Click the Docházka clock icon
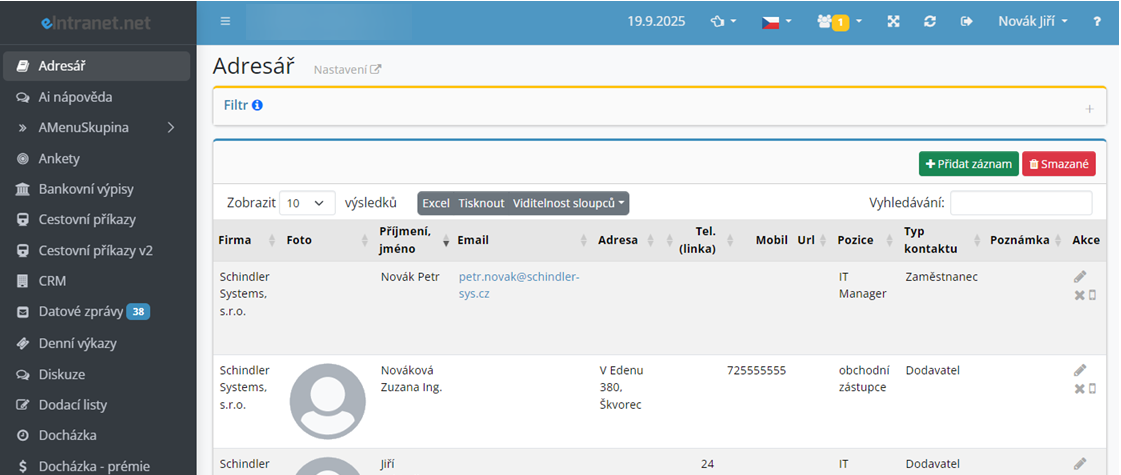Image resolution: width=1121 pixels, height=475 pixels. click(23, 435)
